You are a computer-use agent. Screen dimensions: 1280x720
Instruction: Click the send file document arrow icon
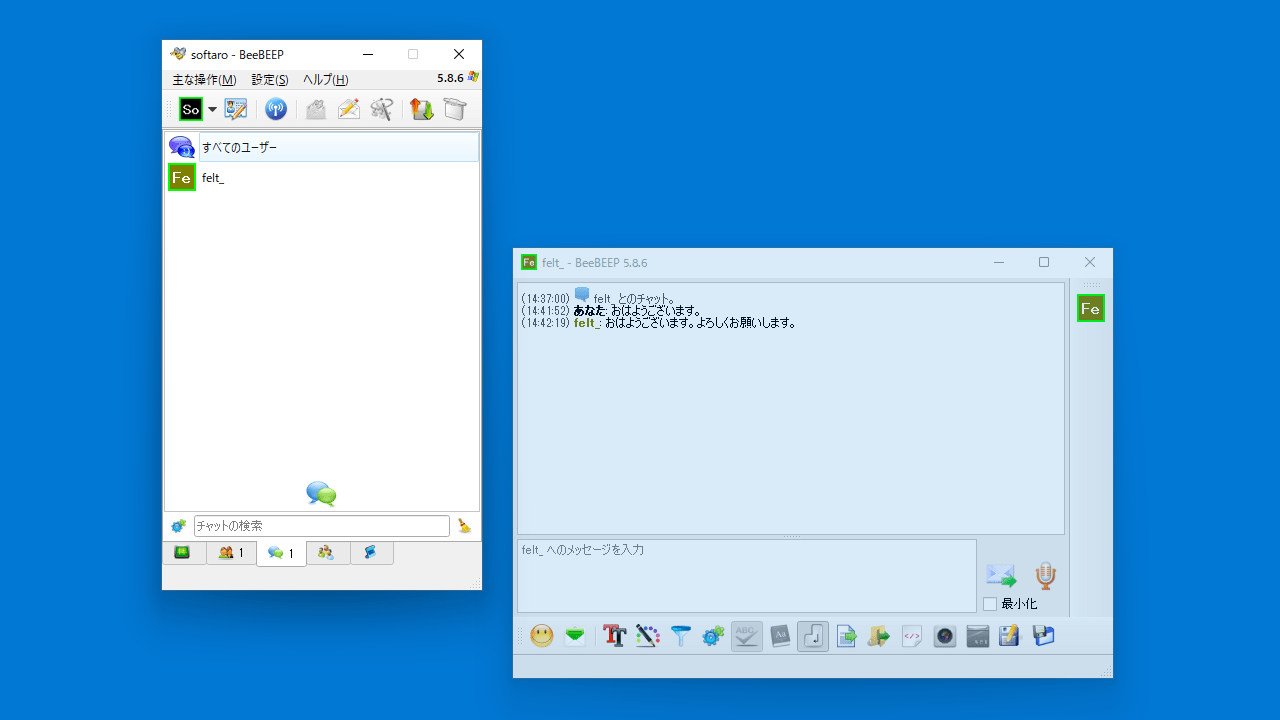tap(846, 636)
